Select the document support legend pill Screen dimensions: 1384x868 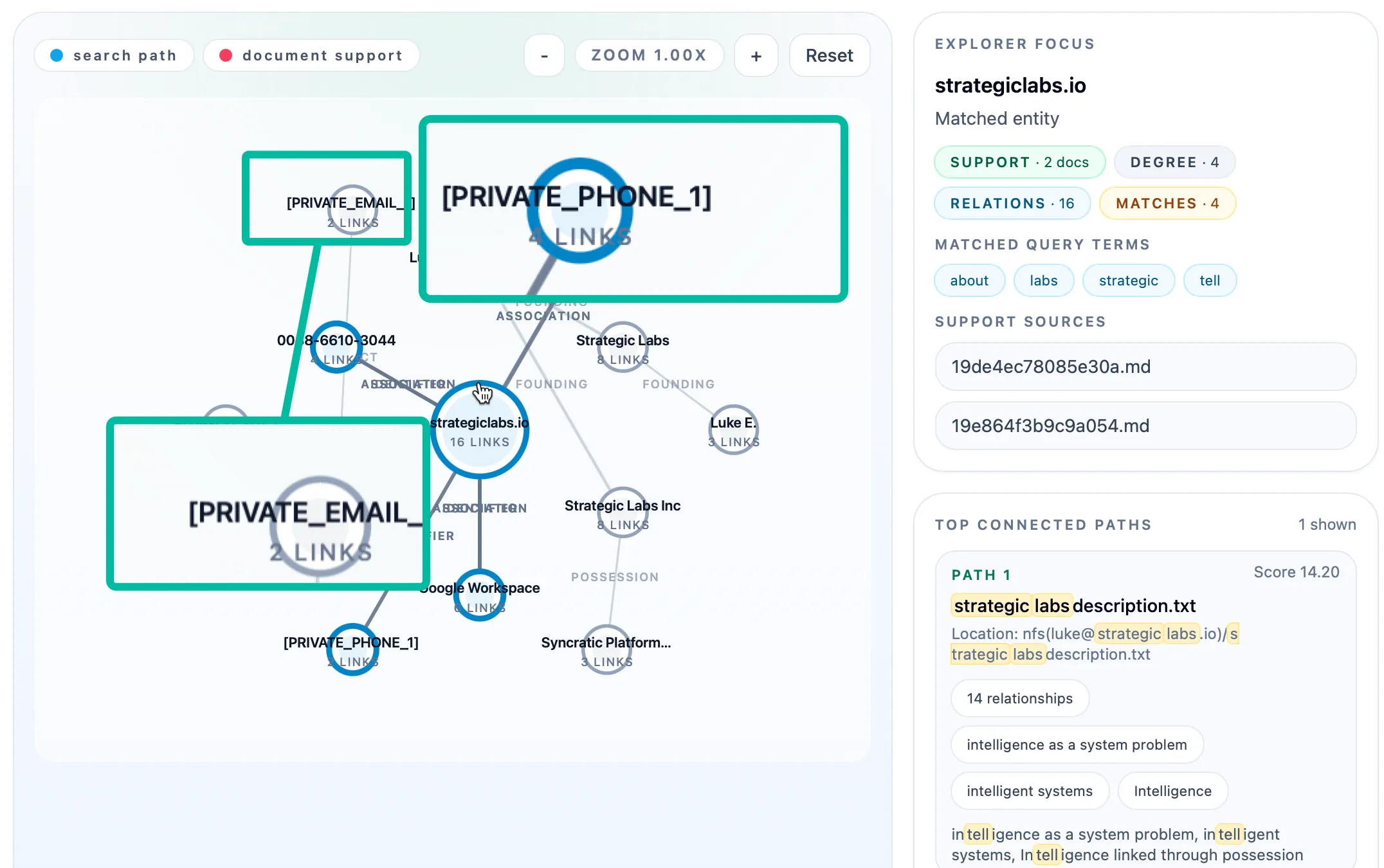(311, 55)
